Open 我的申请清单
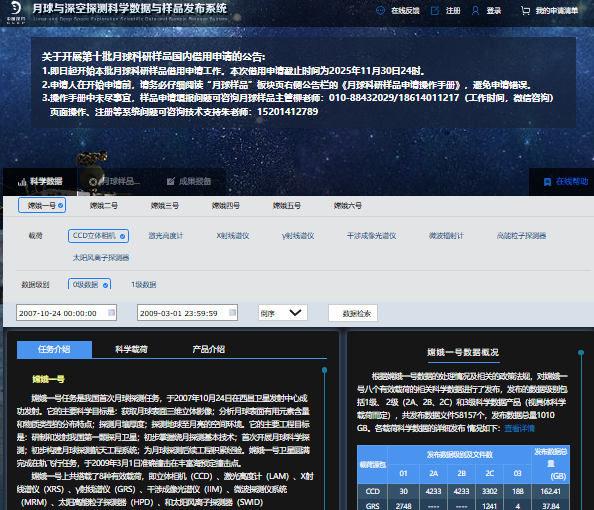 [556, 11]
